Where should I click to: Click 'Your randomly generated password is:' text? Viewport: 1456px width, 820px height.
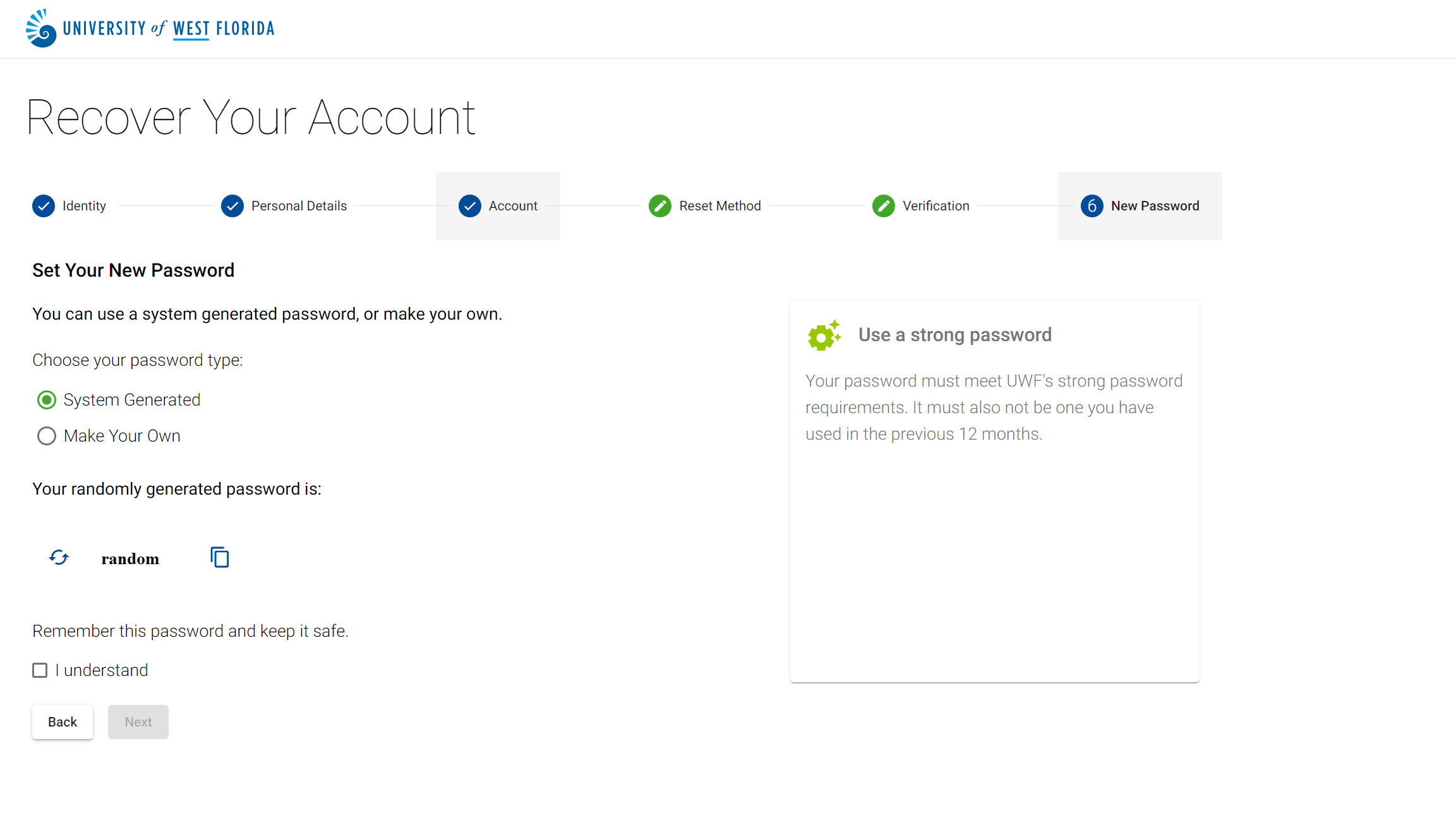[x=177, y=489]
